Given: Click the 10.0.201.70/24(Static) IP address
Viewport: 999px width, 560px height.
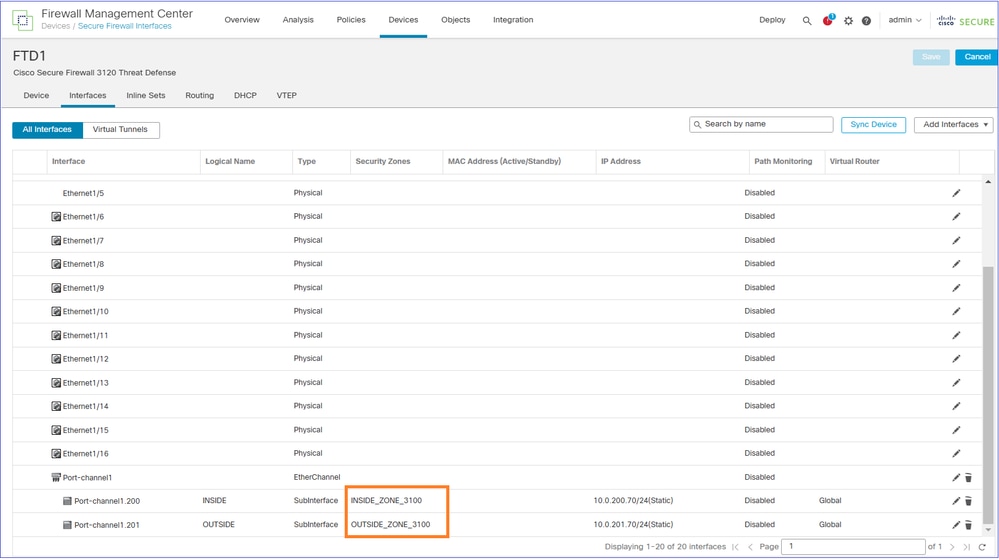Looking at the screenshot, I should [633, 525].
